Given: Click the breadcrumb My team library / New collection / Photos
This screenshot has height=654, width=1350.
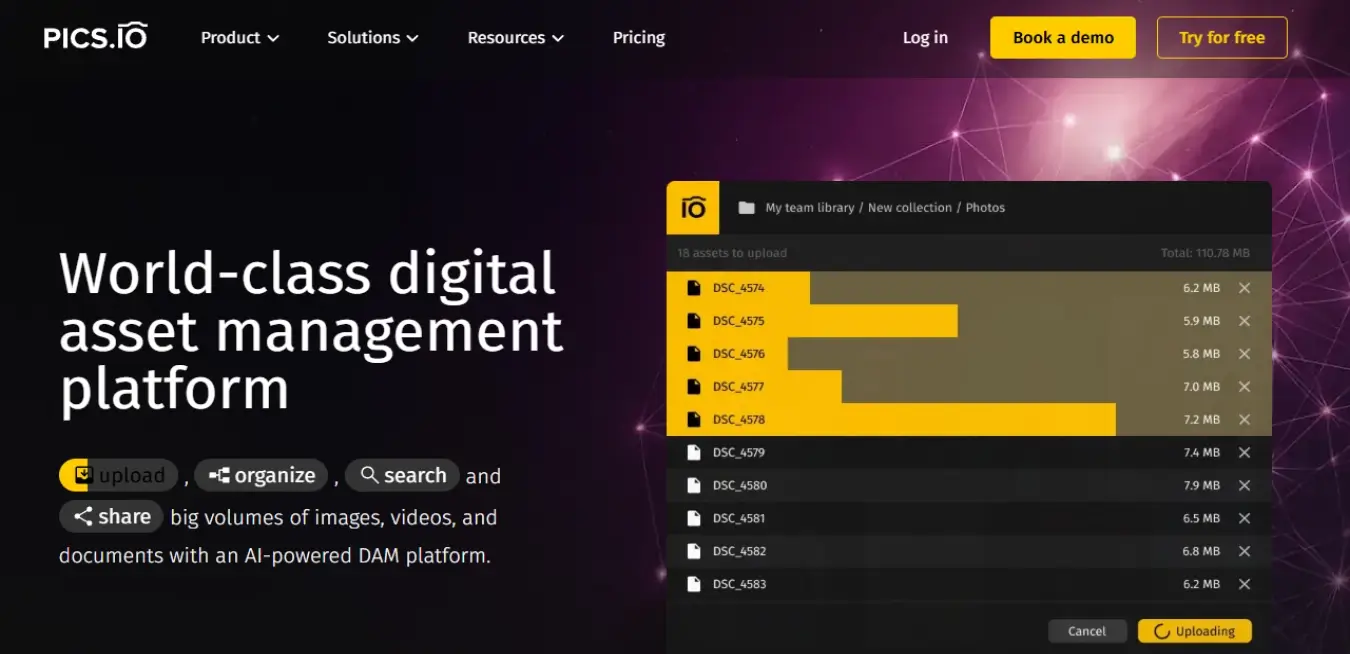Looking at the screenshot, I should pyautogui.click(x=885, y=208).
